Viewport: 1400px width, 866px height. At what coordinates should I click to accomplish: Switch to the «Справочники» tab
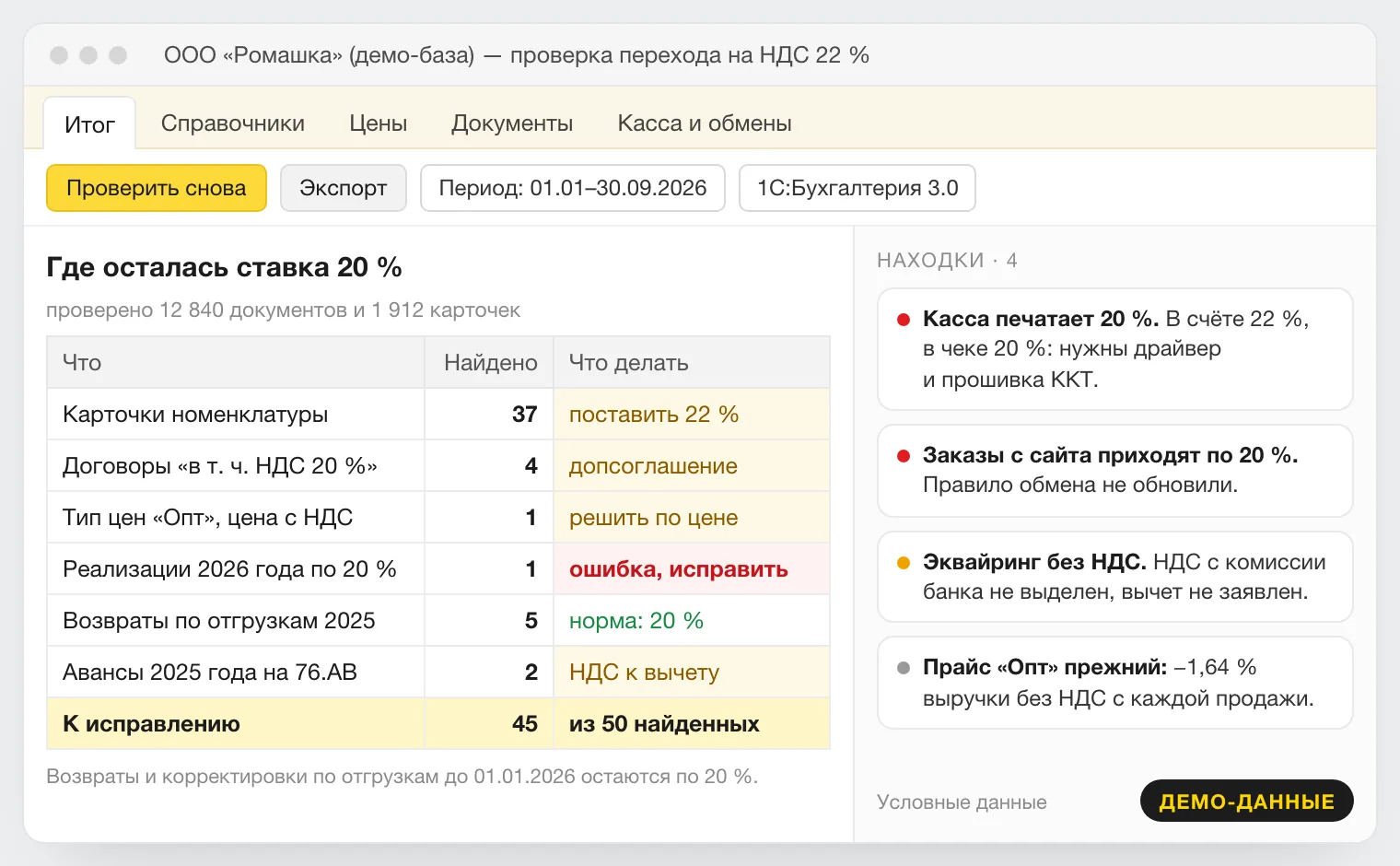[233, 123]
